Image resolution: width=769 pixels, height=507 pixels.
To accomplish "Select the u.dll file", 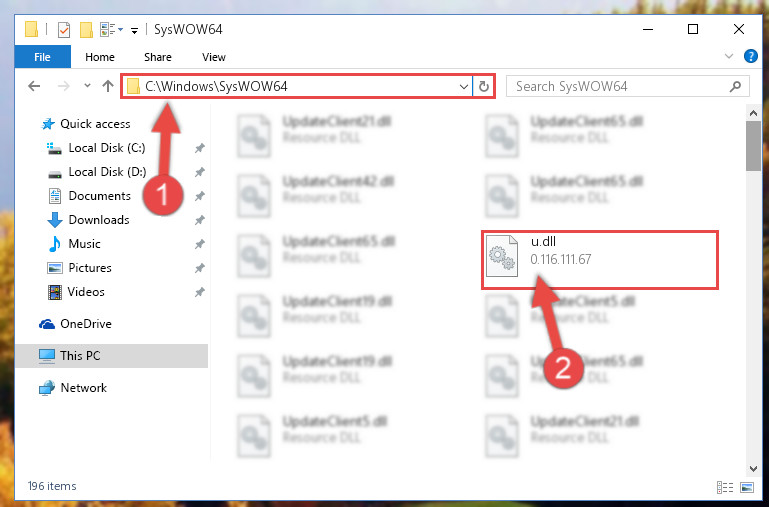I will coord(599,259).
